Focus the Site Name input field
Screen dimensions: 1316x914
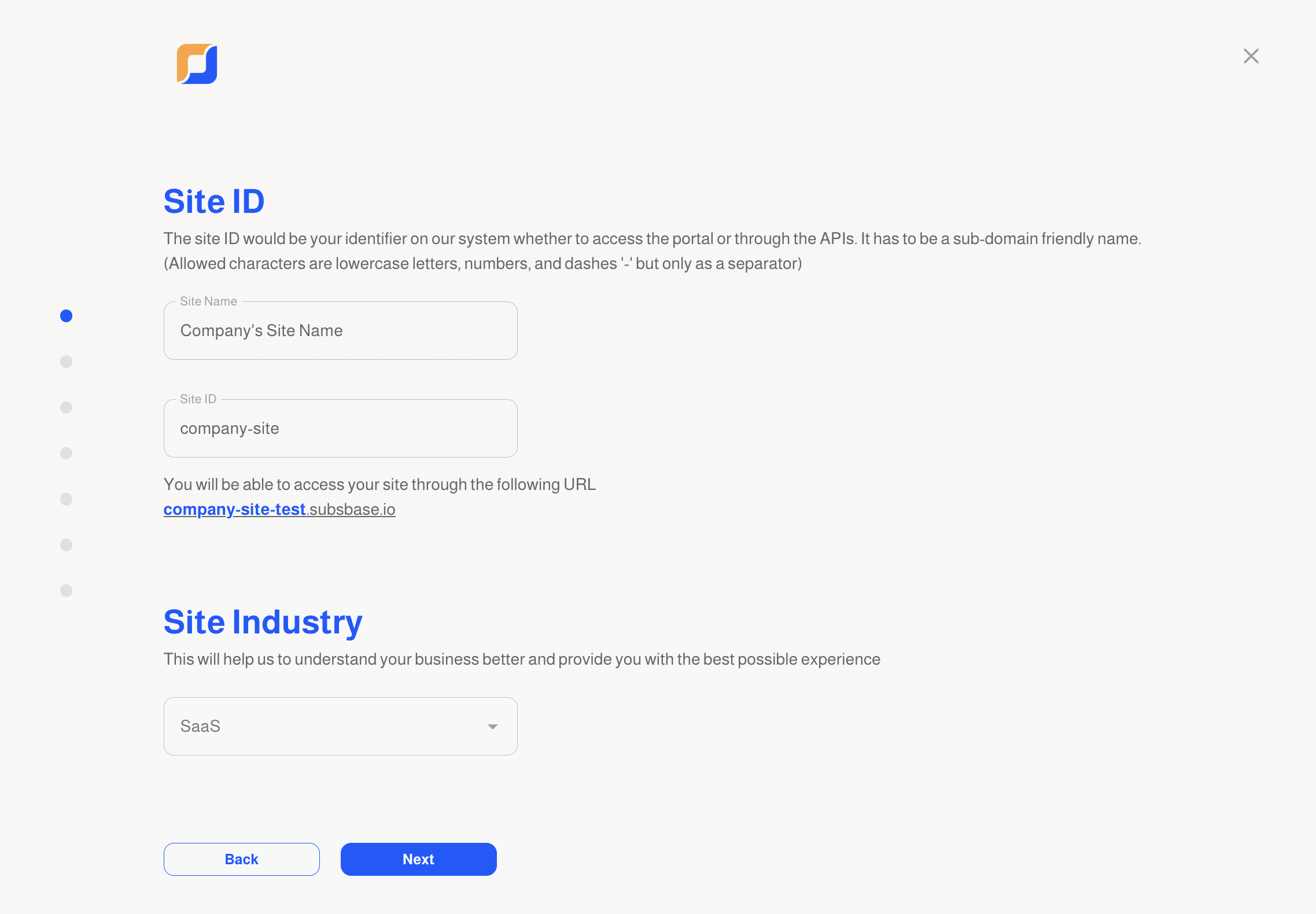[x=341, y=330]
